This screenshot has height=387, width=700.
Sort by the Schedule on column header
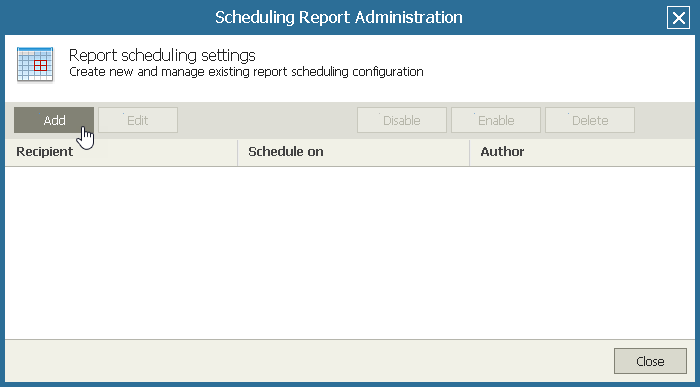[x=354, y=152]
